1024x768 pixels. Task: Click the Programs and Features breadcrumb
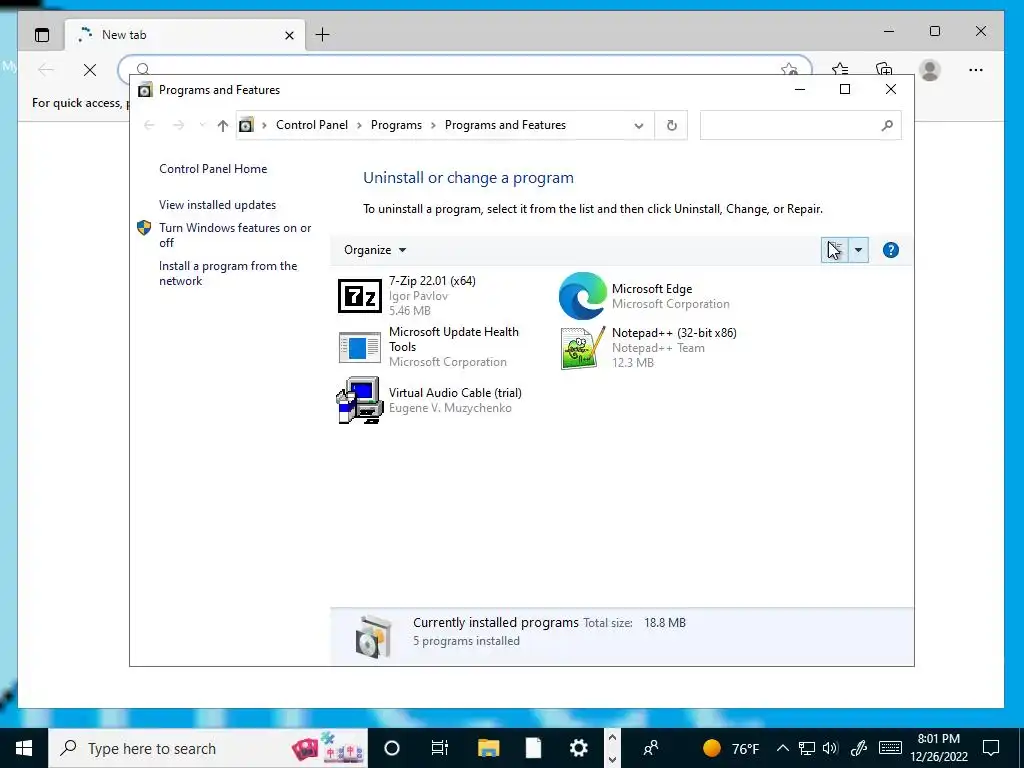click(x=505, y=125)
